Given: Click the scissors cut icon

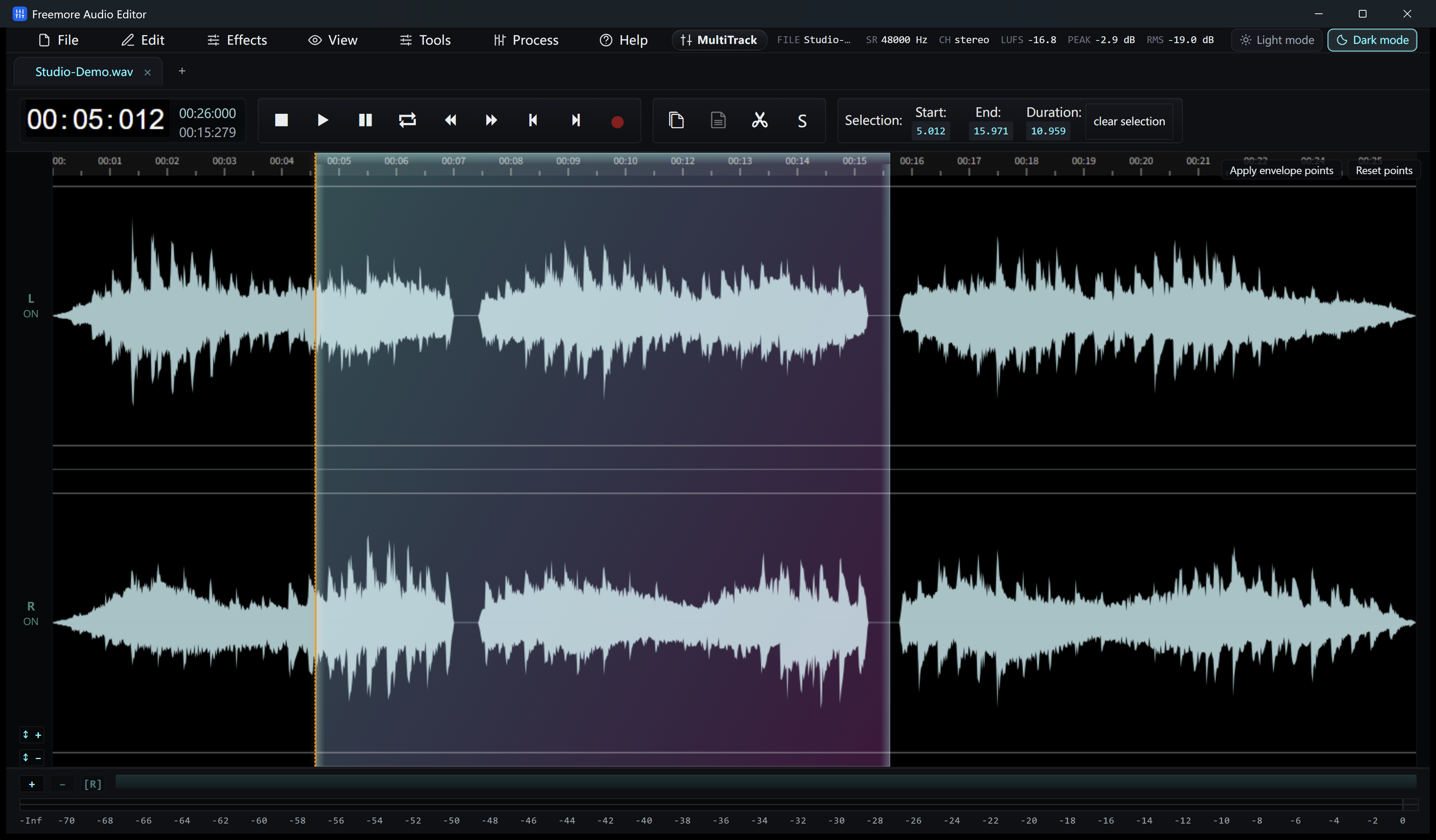Looking at the screenshot, I should tap(760, 120).
